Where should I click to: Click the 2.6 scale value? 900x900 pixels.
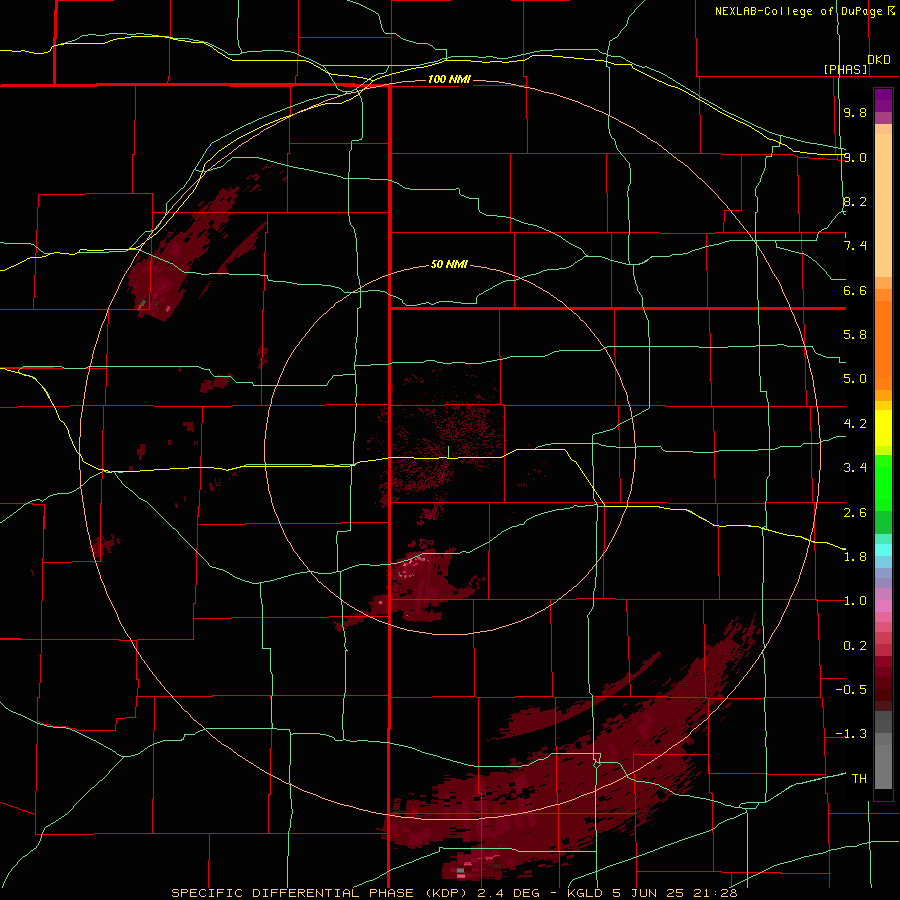(855, 513)
